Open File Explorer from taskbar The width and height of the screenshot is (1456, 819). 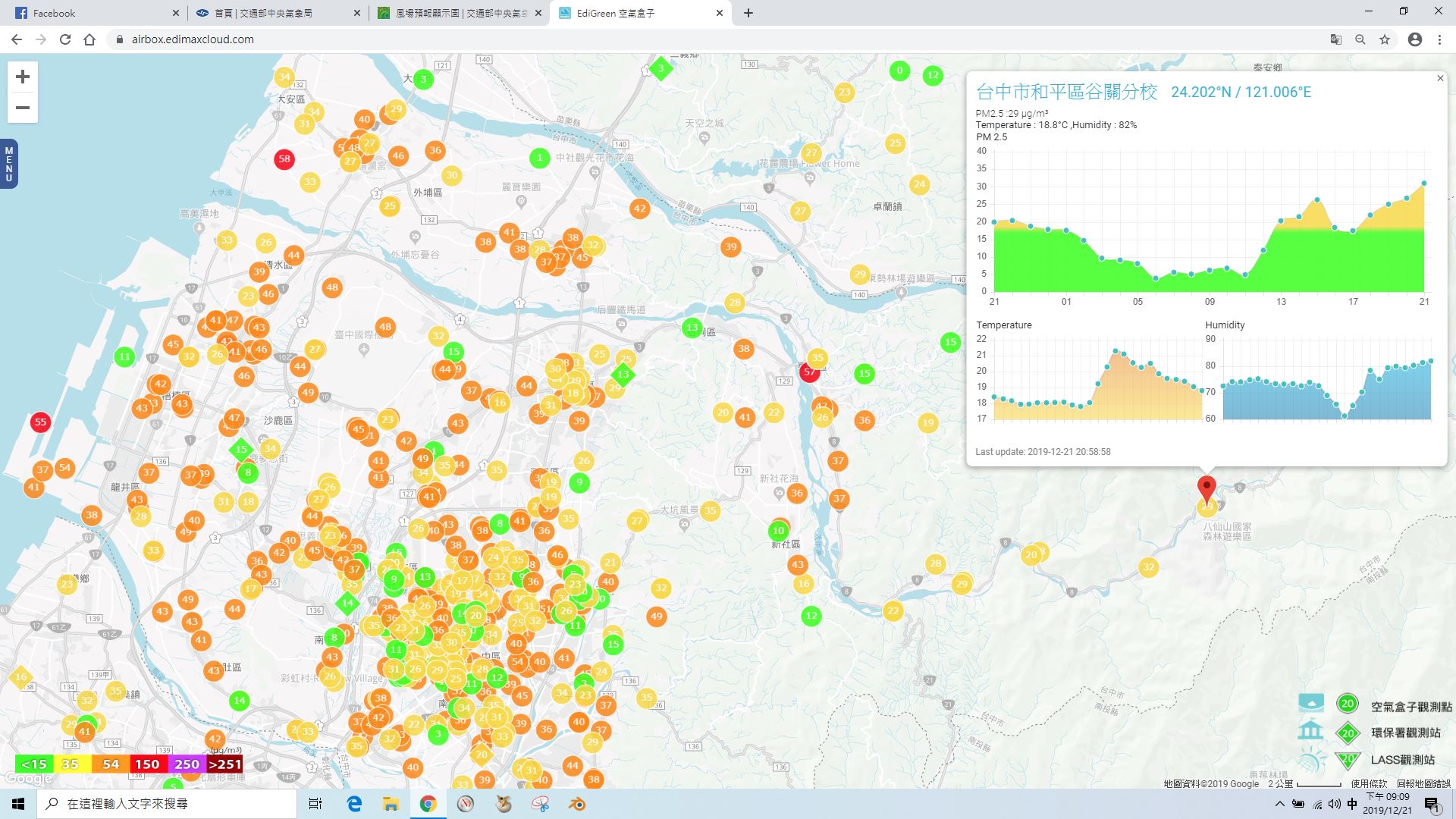[x=391, y=804]
